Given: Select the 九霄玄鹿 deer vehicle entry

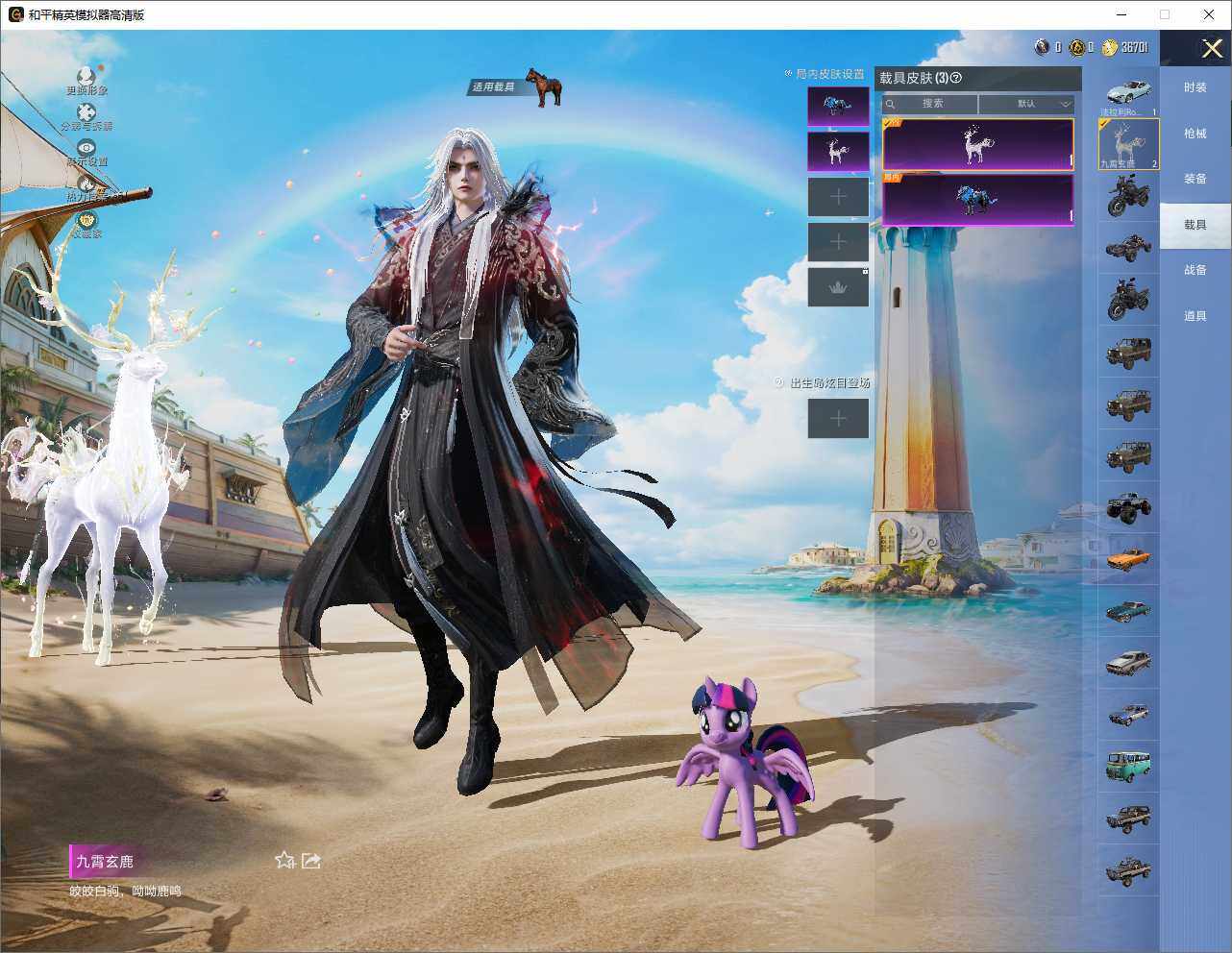Looking at the screenshot, I should (1129, 144).
